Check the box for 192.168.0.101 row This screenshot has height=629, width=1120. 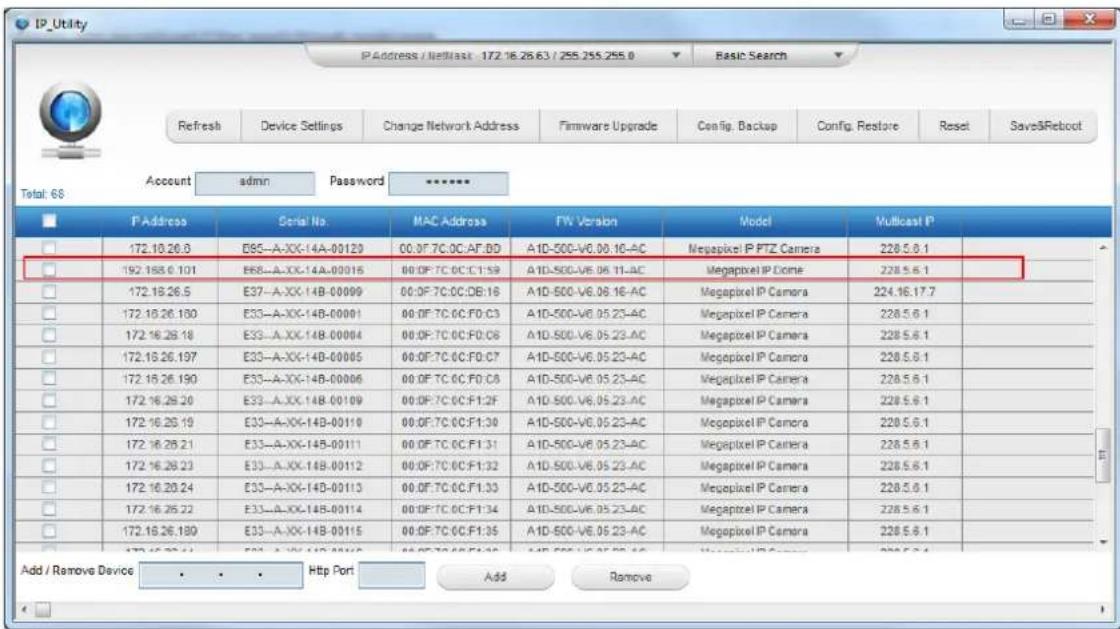coord(49,270)
